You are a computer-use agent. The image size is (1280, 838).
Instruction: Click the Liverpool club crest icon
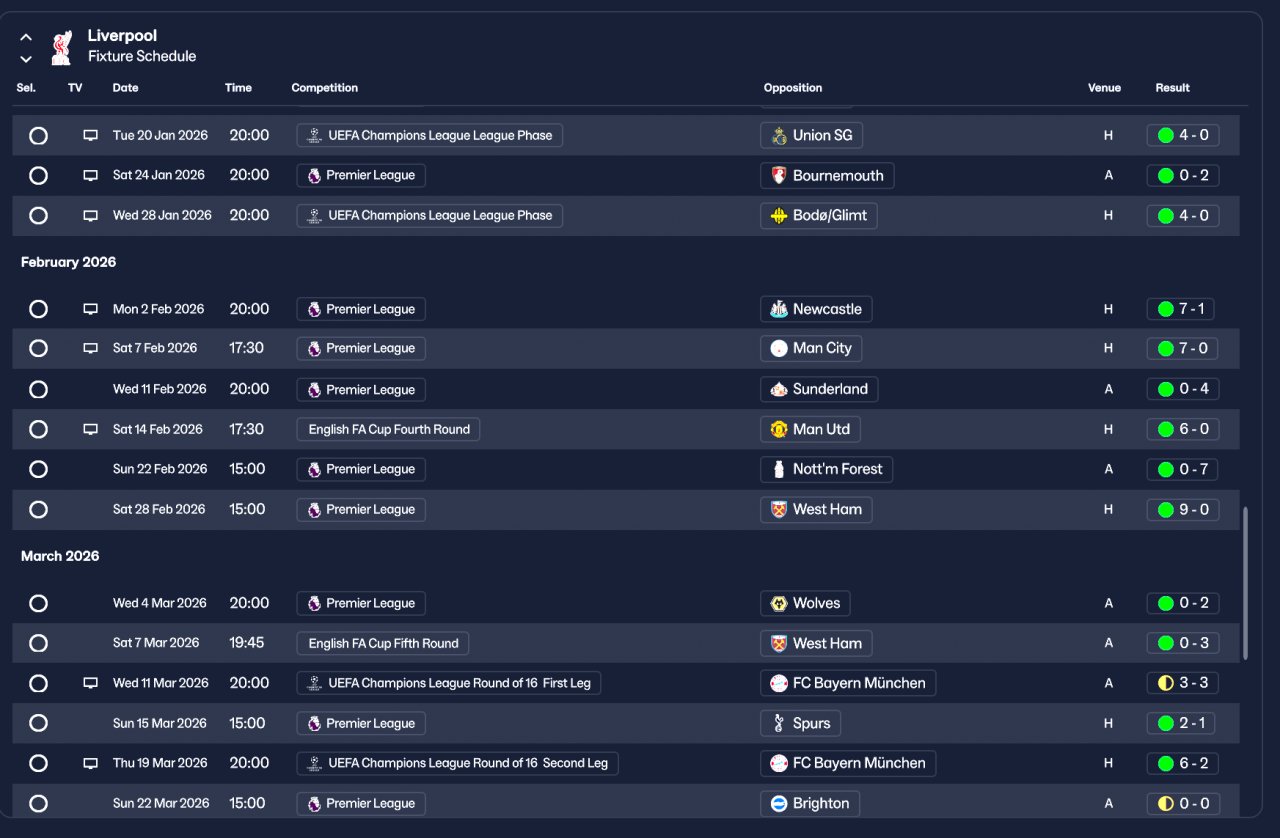click(62, 46)
